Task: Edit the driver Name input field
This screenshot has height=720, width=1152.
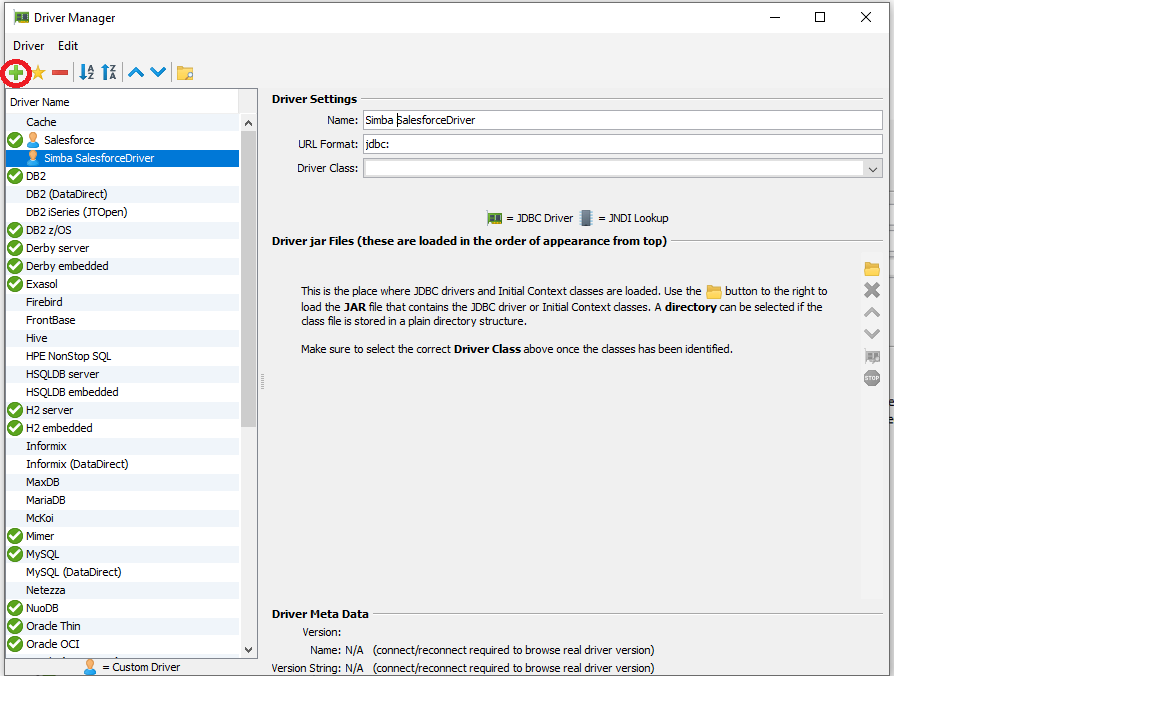Action: point(620,119)
